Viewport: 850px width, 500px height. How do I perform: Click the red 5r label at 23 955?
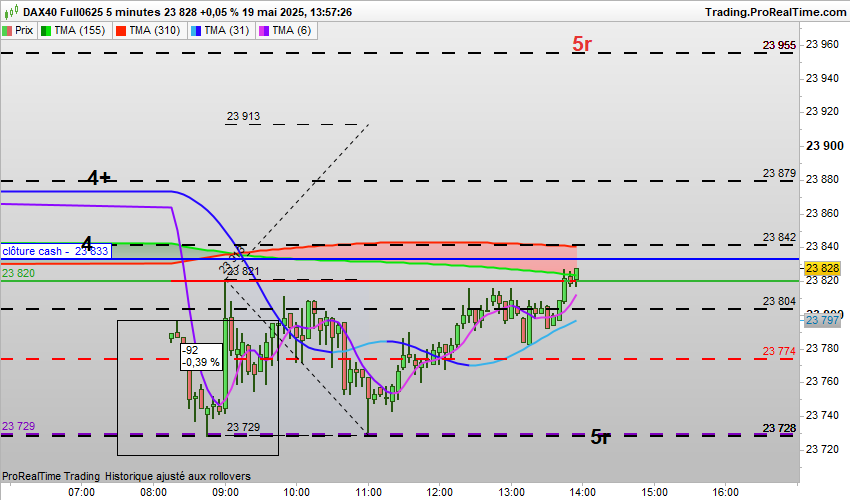582,44
